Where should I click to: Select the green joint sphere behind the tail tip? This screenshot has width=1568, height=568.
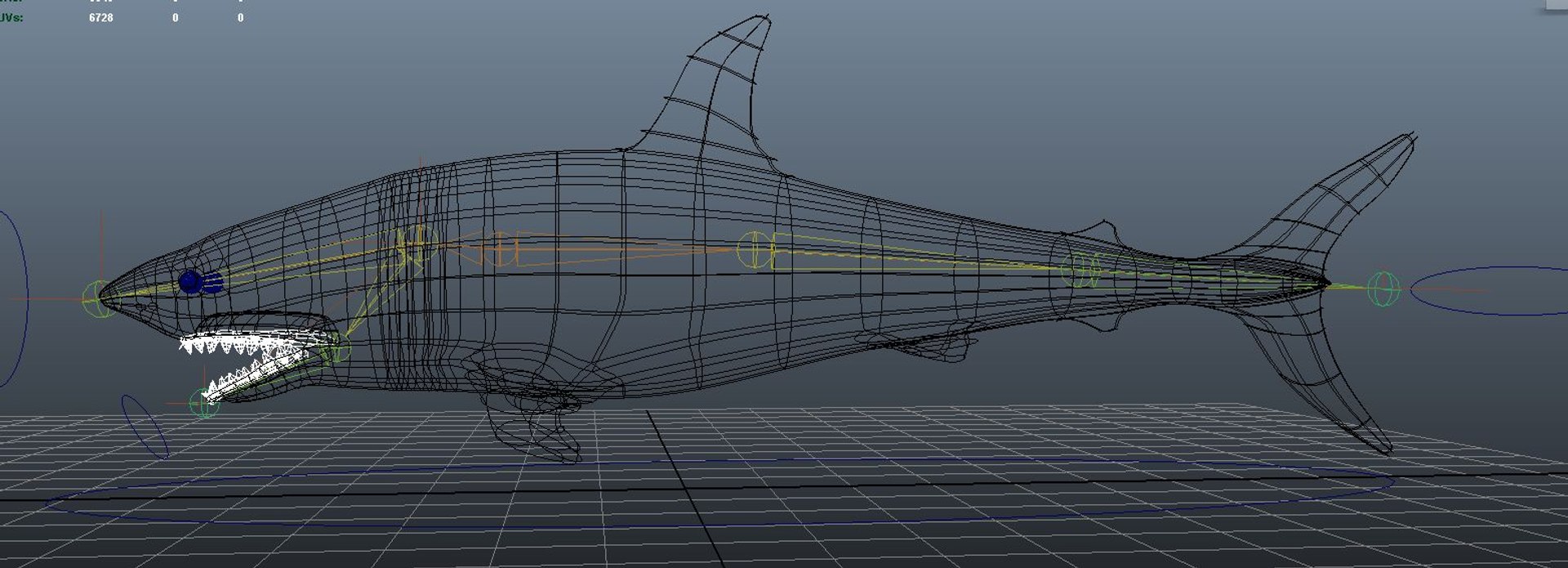tap(1383, 289)
